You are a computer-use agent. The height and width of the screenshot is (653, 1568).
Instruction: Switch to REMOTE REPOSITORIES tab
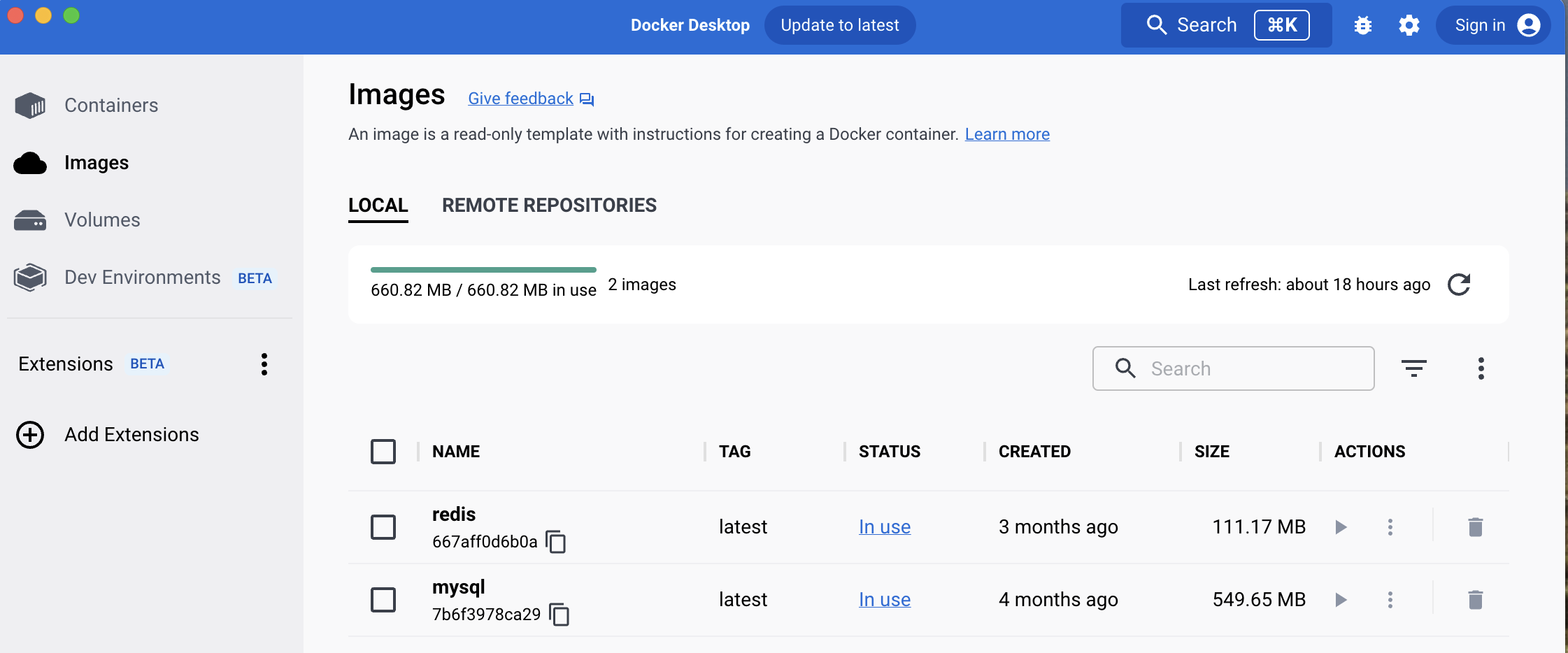click(x=549, y=206)
